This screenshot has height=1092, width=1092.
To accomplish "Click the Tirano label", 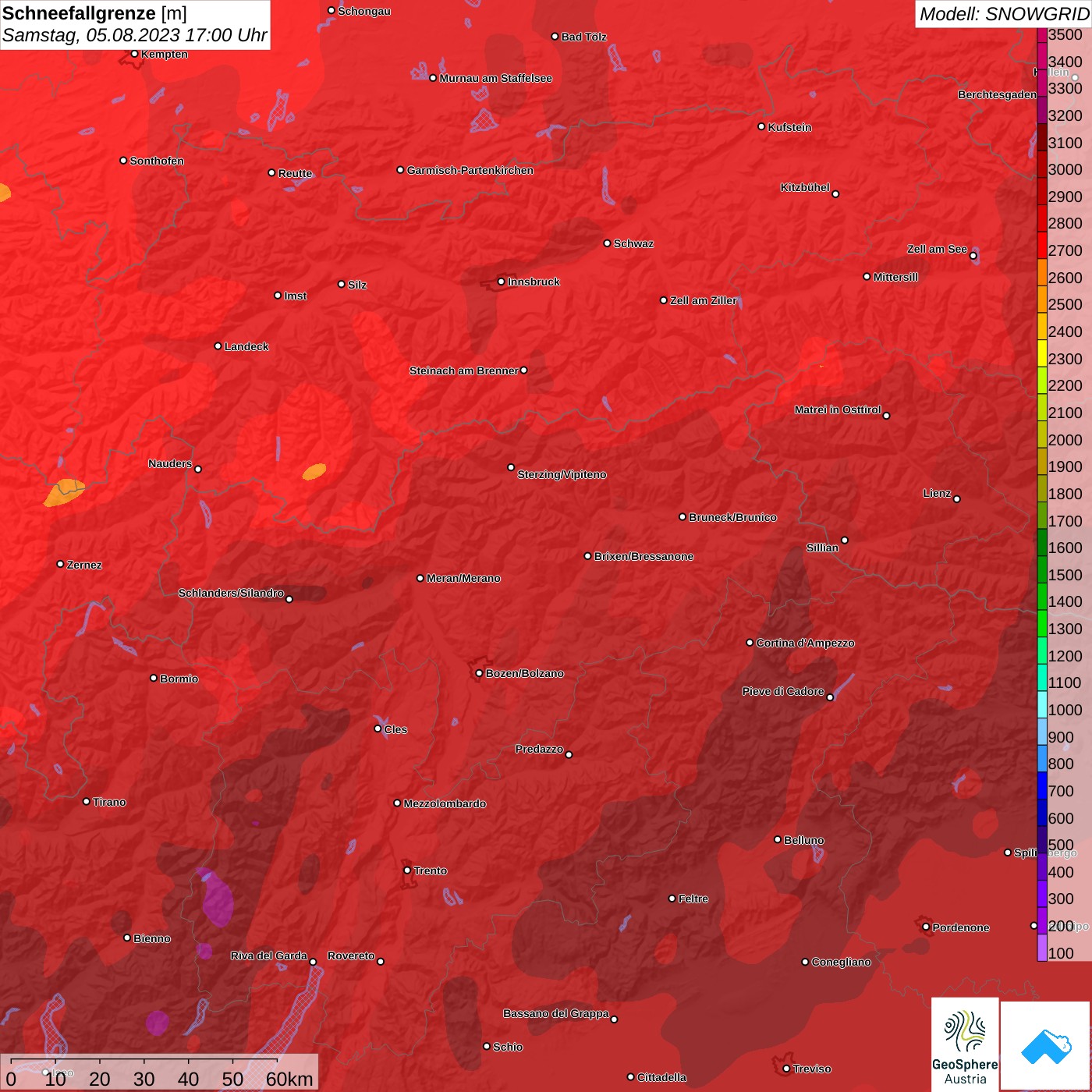I will 109,802.
